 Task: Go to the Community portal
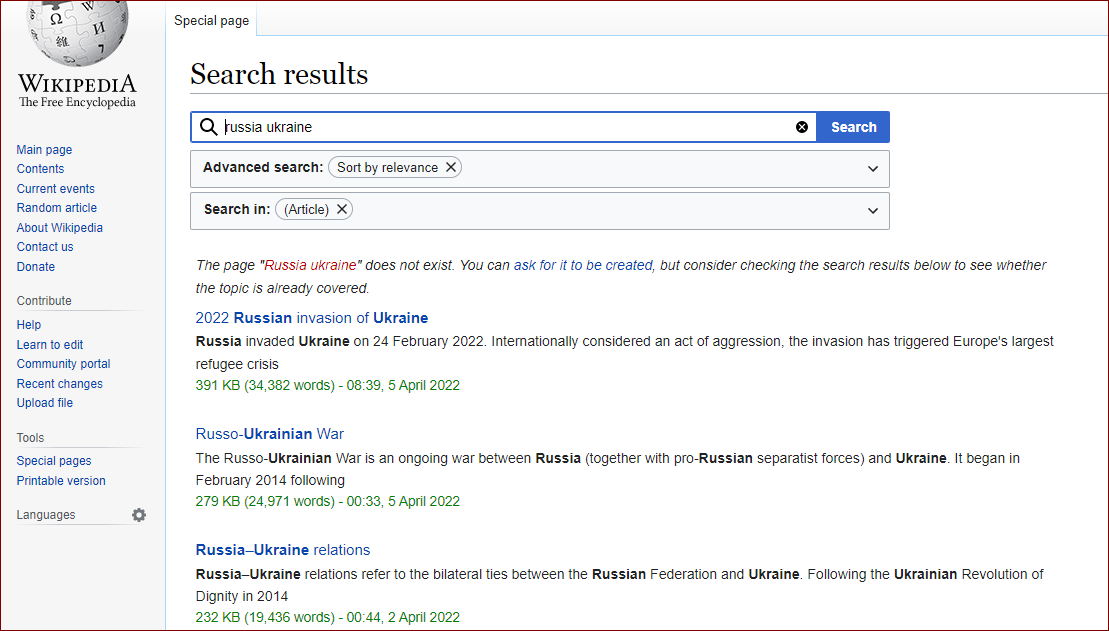(64, 364)
